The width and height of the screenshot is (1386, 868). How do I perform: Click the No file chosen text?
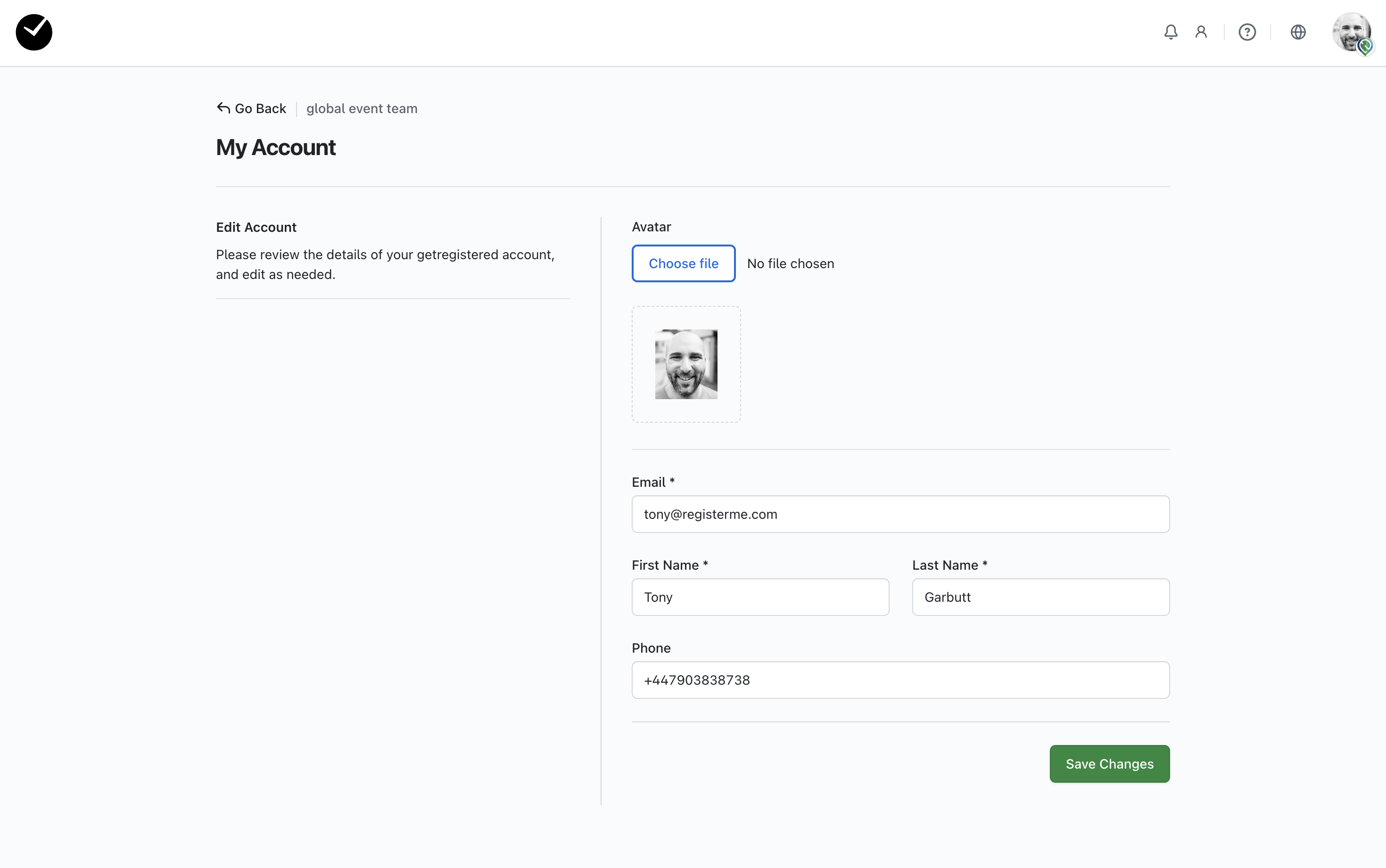791,263
